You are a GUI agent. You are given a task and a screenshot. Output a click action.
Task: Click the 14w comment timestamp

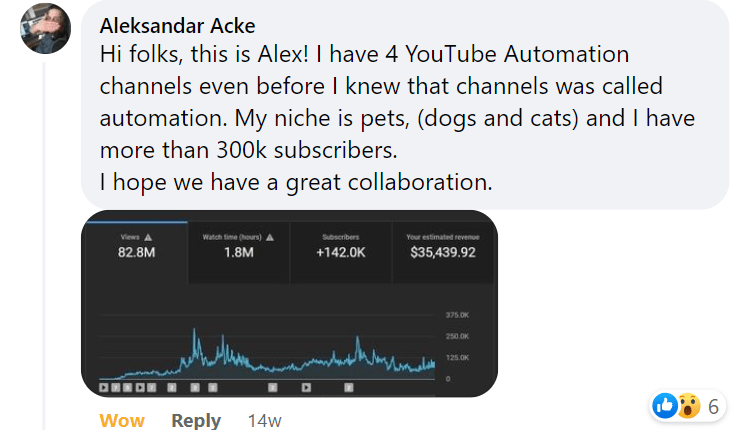264,420
